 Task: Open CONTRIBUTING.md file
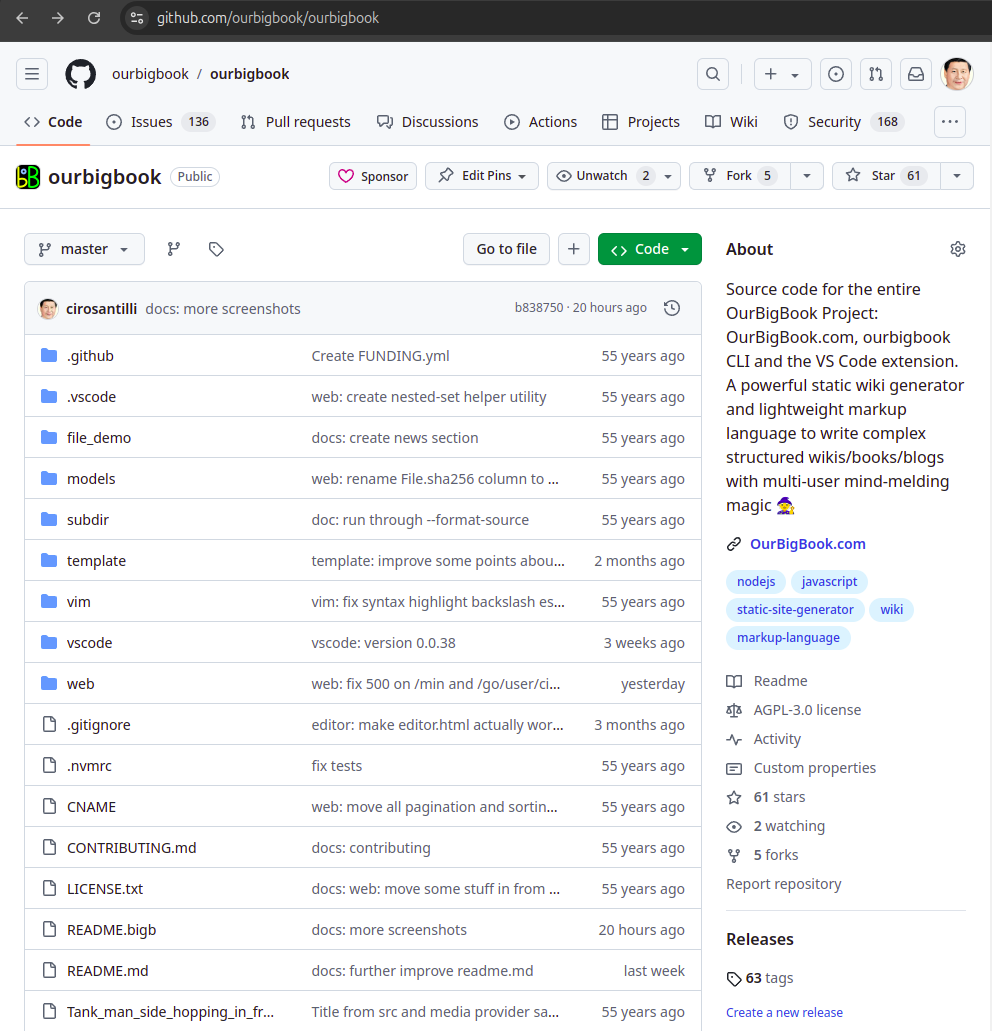131,848
